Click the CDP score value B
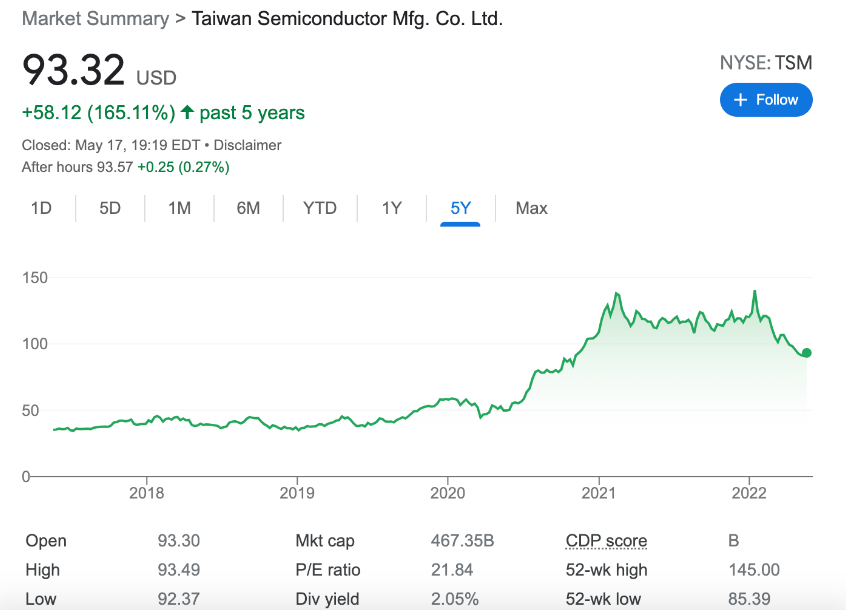The height and width of the screenshot is (610, 846). (733, 540)
